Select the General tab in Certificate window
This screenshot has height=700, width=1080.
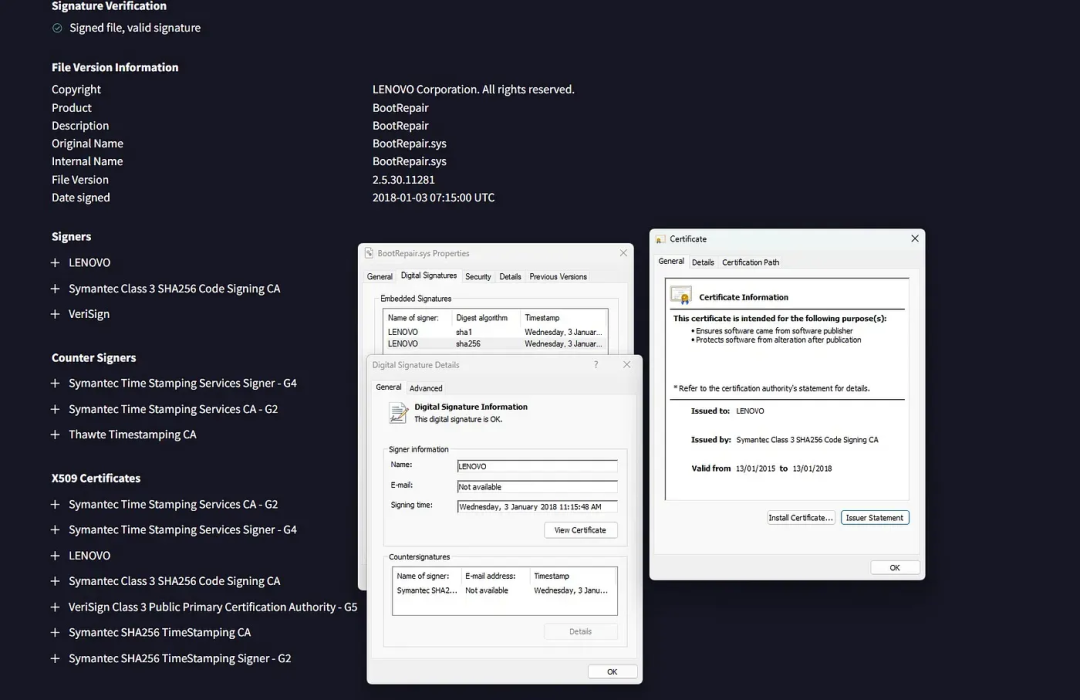point(671,261)
